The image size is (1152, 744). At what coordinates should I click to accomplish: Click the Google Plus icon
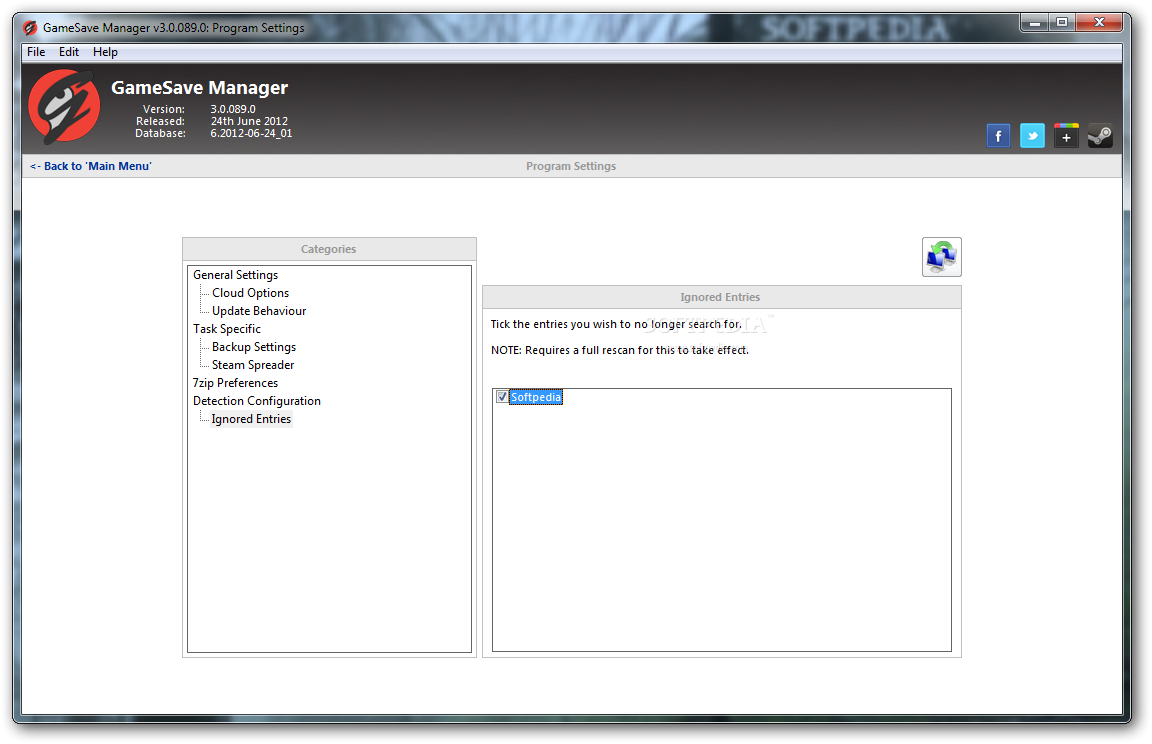pos(1066,136)
